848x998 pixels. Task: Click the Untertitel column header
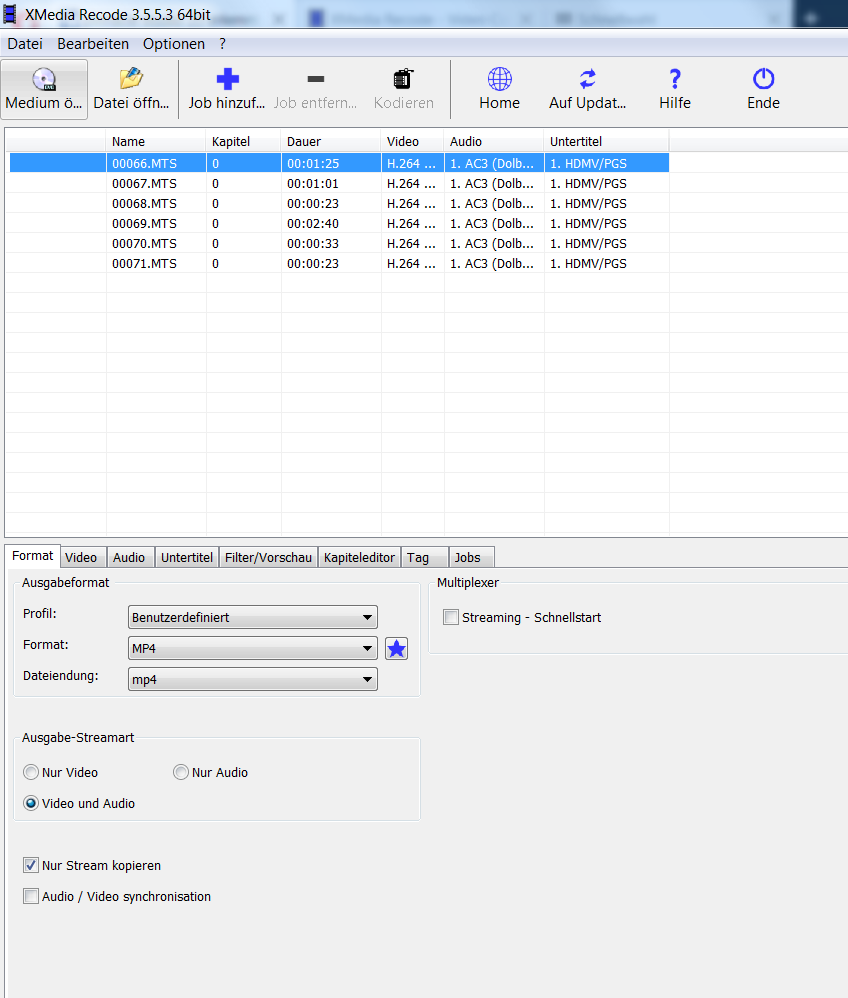tap(607, 141)
